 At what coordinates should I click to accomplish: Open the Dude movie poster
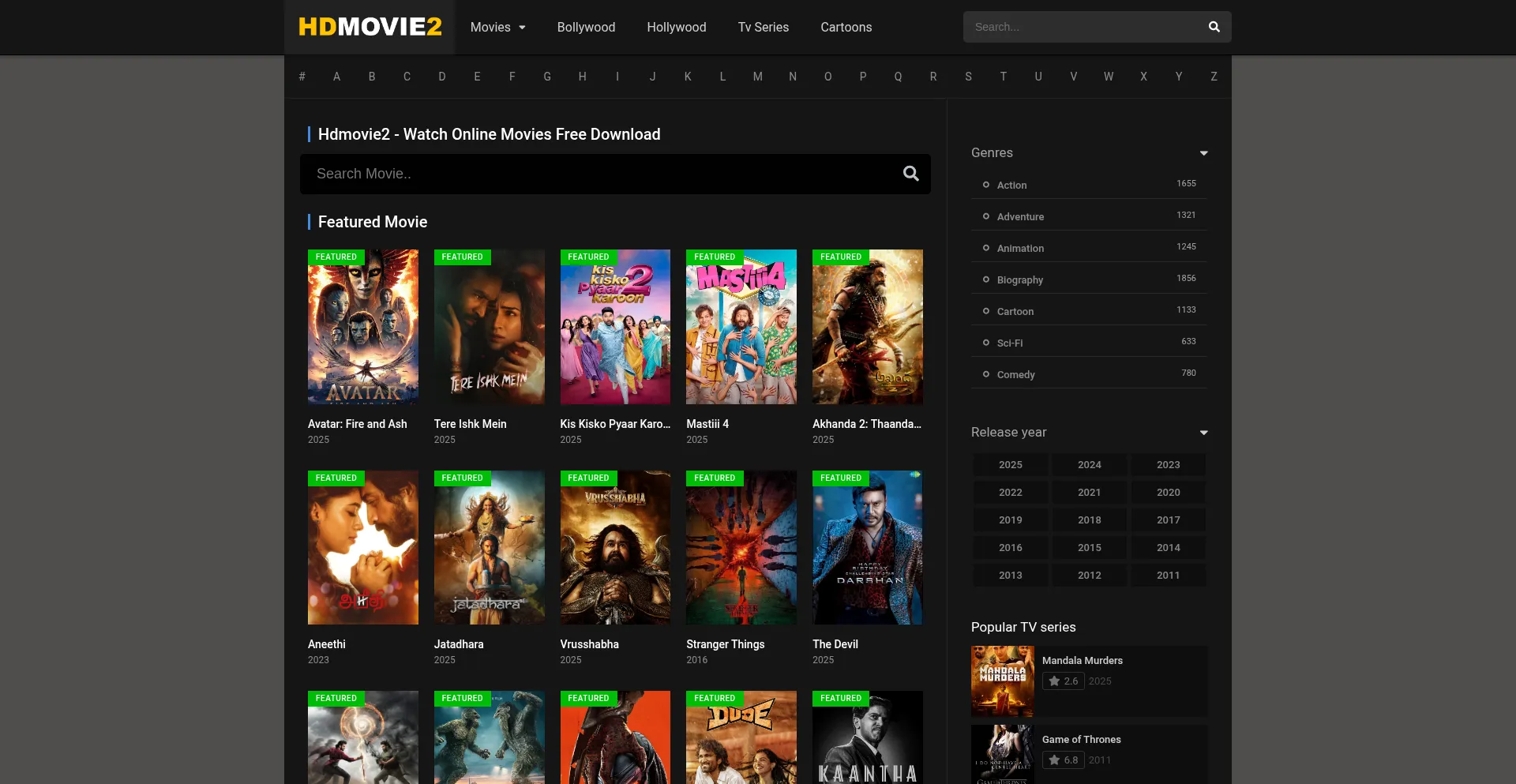[741, 737]
